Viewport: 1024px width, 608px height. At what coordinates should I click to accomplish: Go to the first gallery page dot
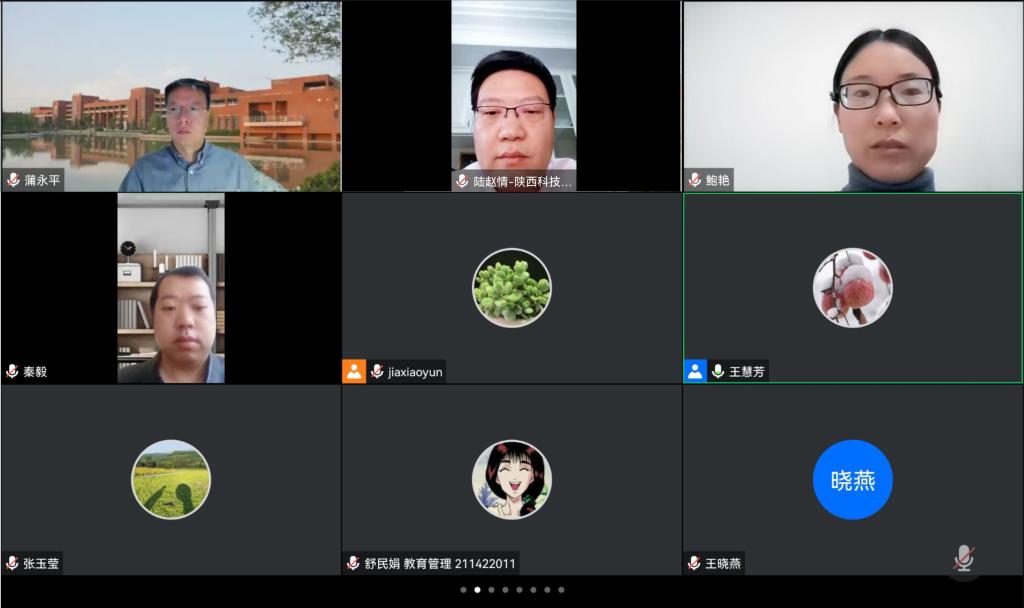pos(463,590)
